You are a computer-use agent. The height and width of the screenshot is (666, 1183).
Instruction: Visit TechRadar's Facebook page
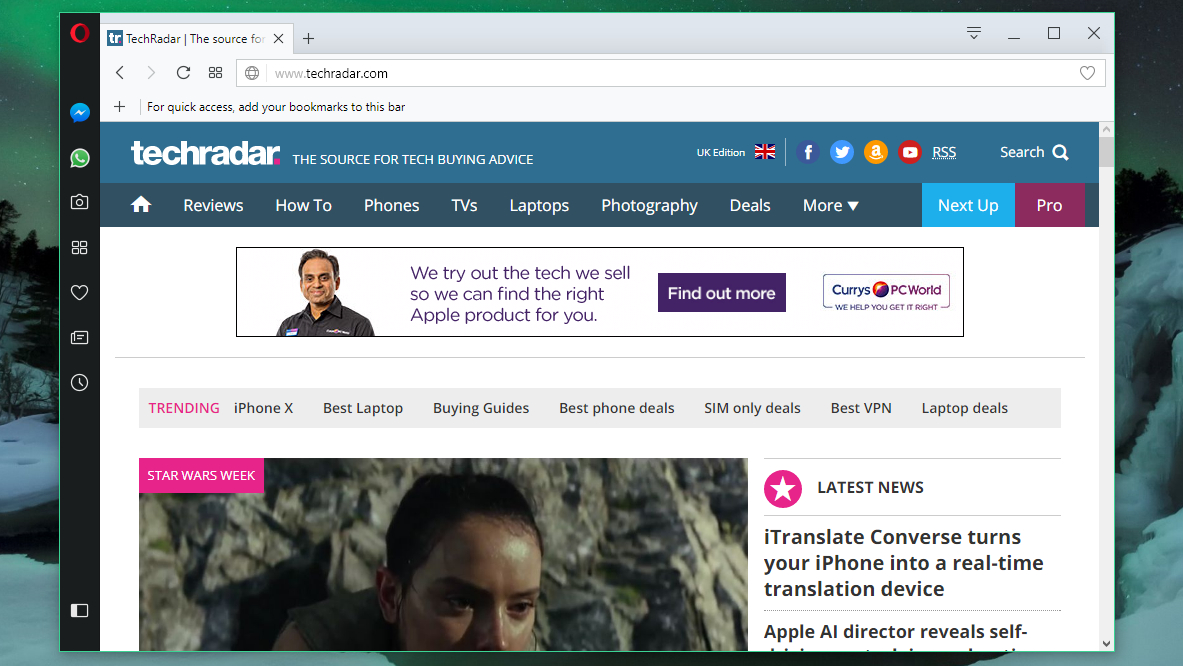click(x=807, y=152)
